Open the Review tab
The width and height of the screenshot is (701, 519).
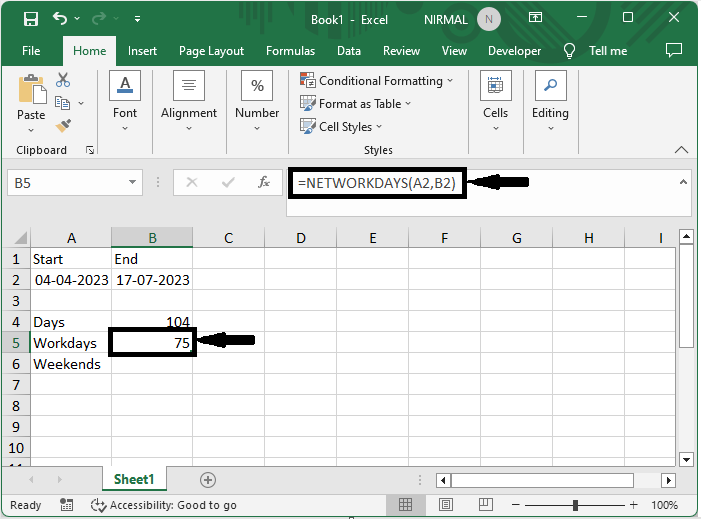(401, 51)
